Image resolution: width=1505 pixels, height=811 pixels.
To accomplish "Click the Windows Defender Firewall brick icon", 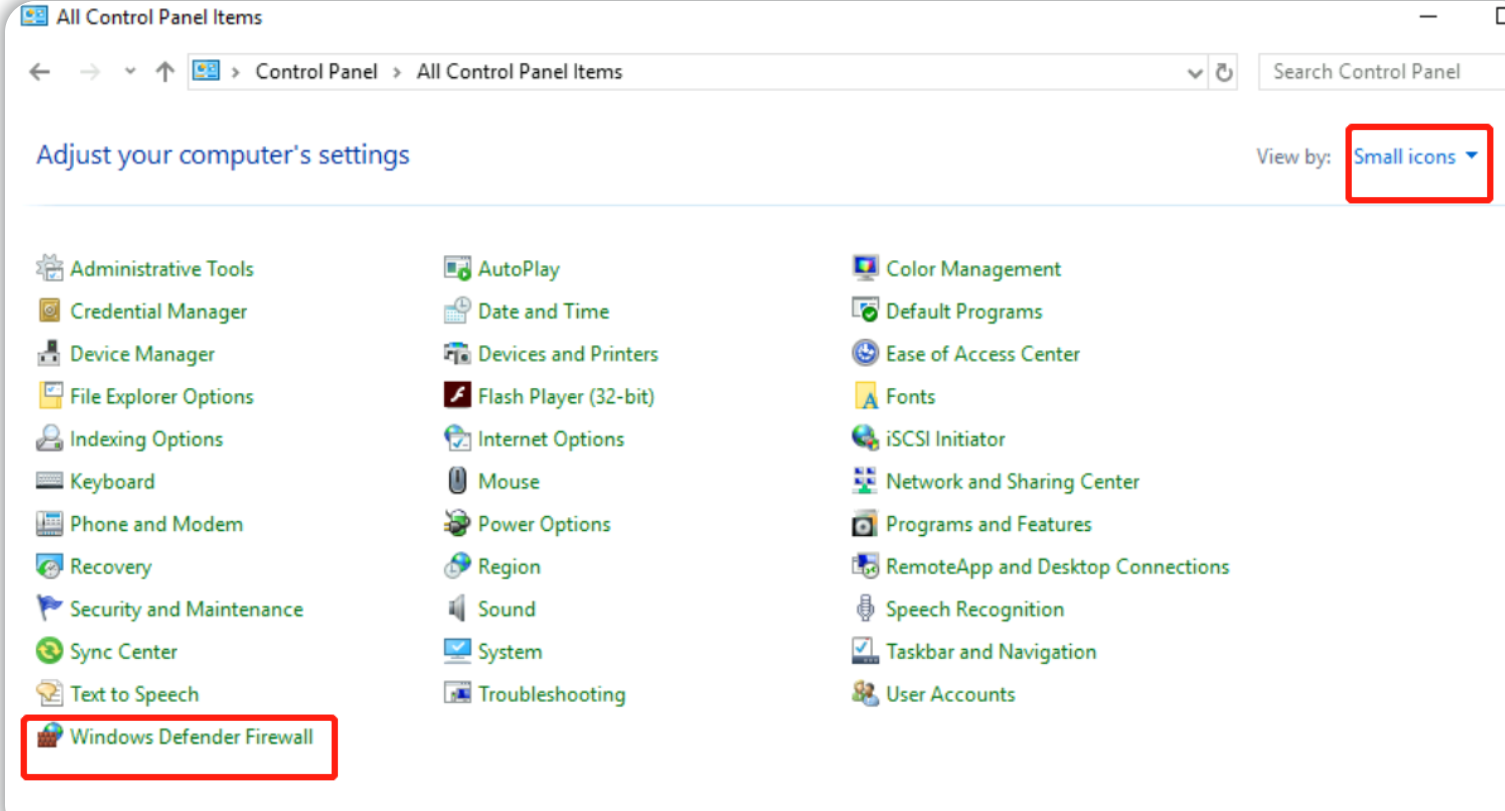I will coord(50,737).
